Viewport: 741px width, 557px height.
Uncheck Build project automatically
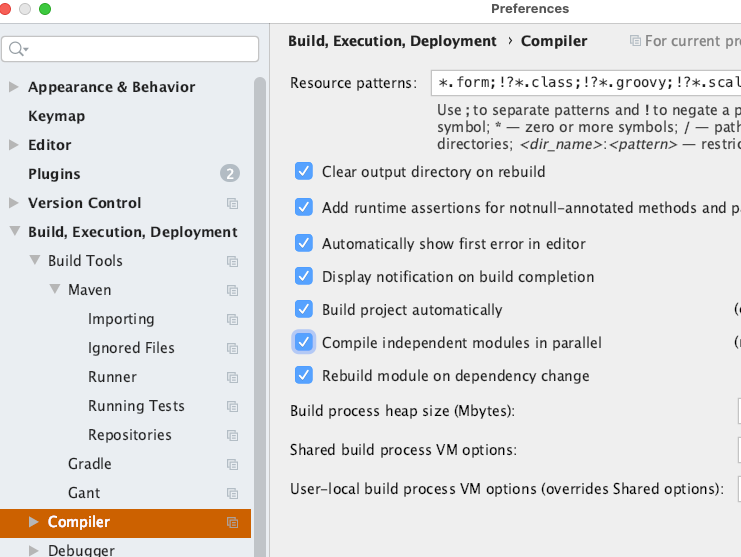(x=303, y=309)
